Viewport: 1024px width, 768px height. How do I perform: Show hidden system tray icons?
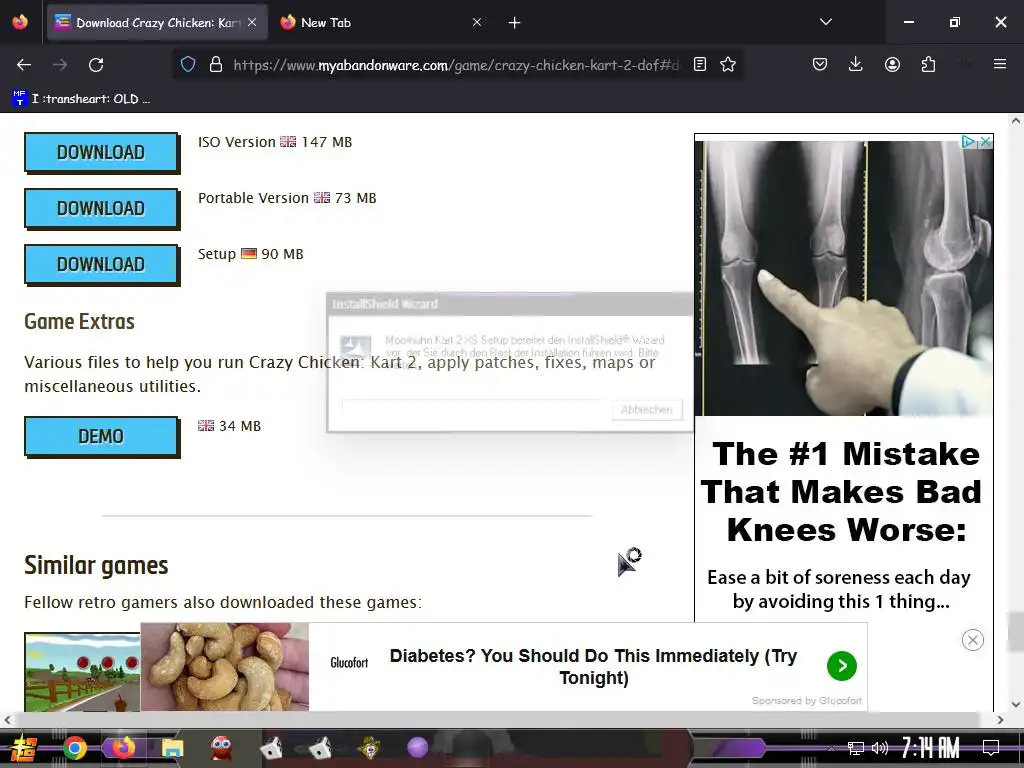pos(831,748)
